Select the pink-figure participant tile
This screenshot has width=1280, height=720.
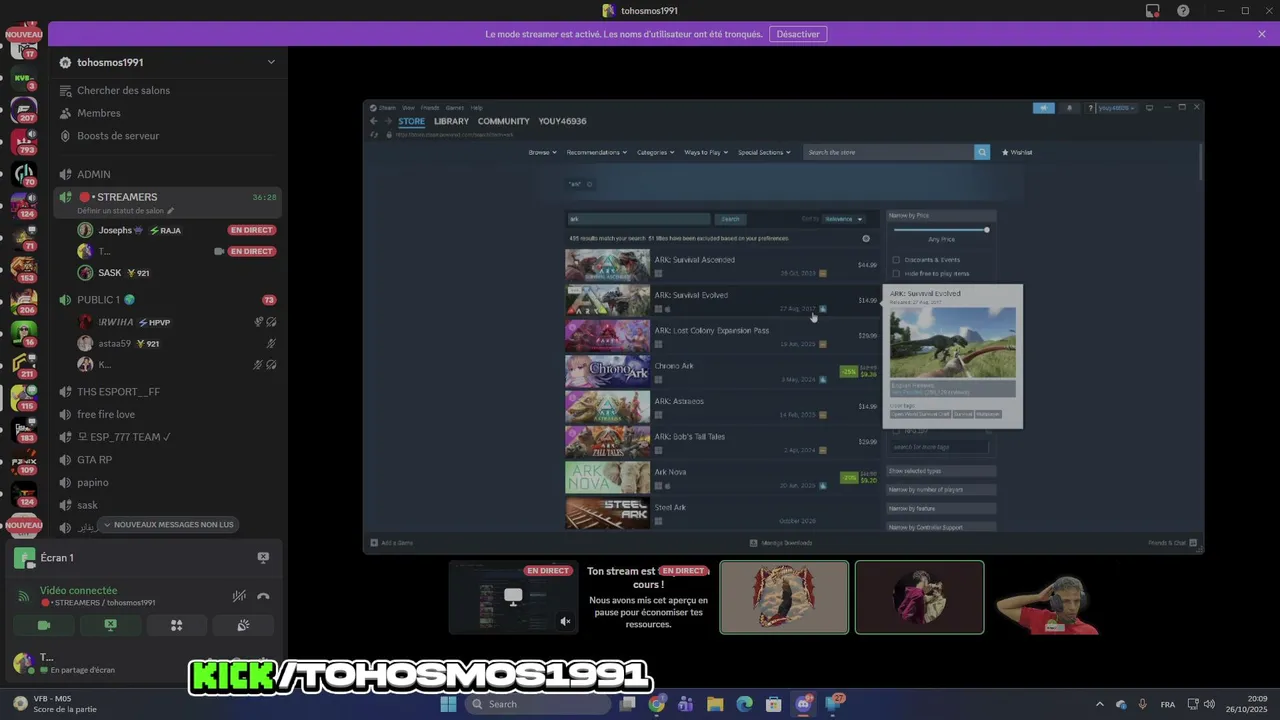coord(919,597)
